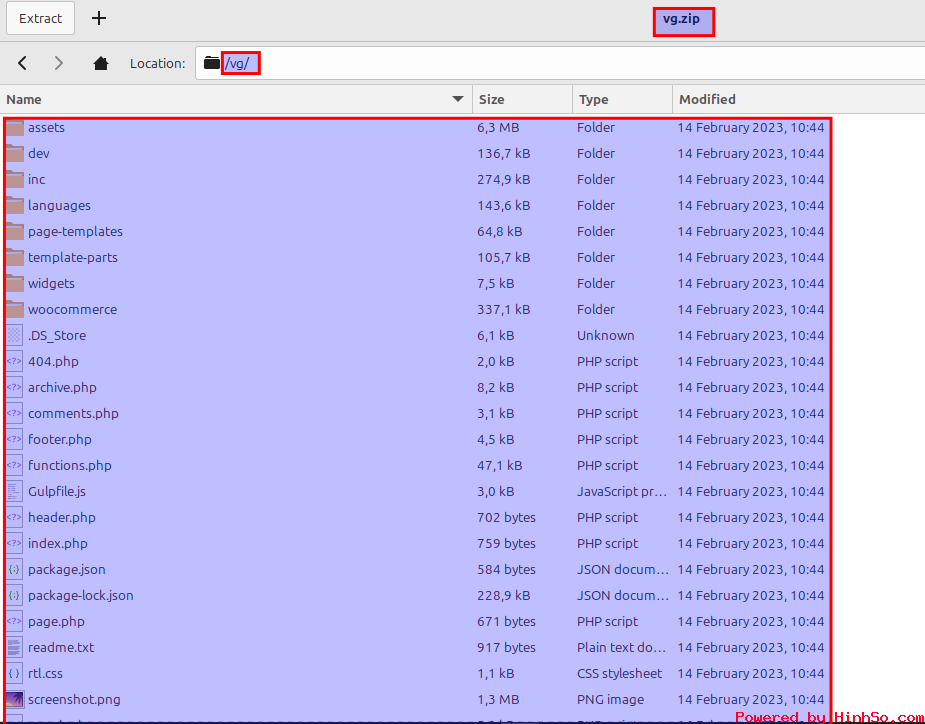This screenshot has height=724, width=925.
Task: Select the template-parts folder name
Action: coord(73,257)
